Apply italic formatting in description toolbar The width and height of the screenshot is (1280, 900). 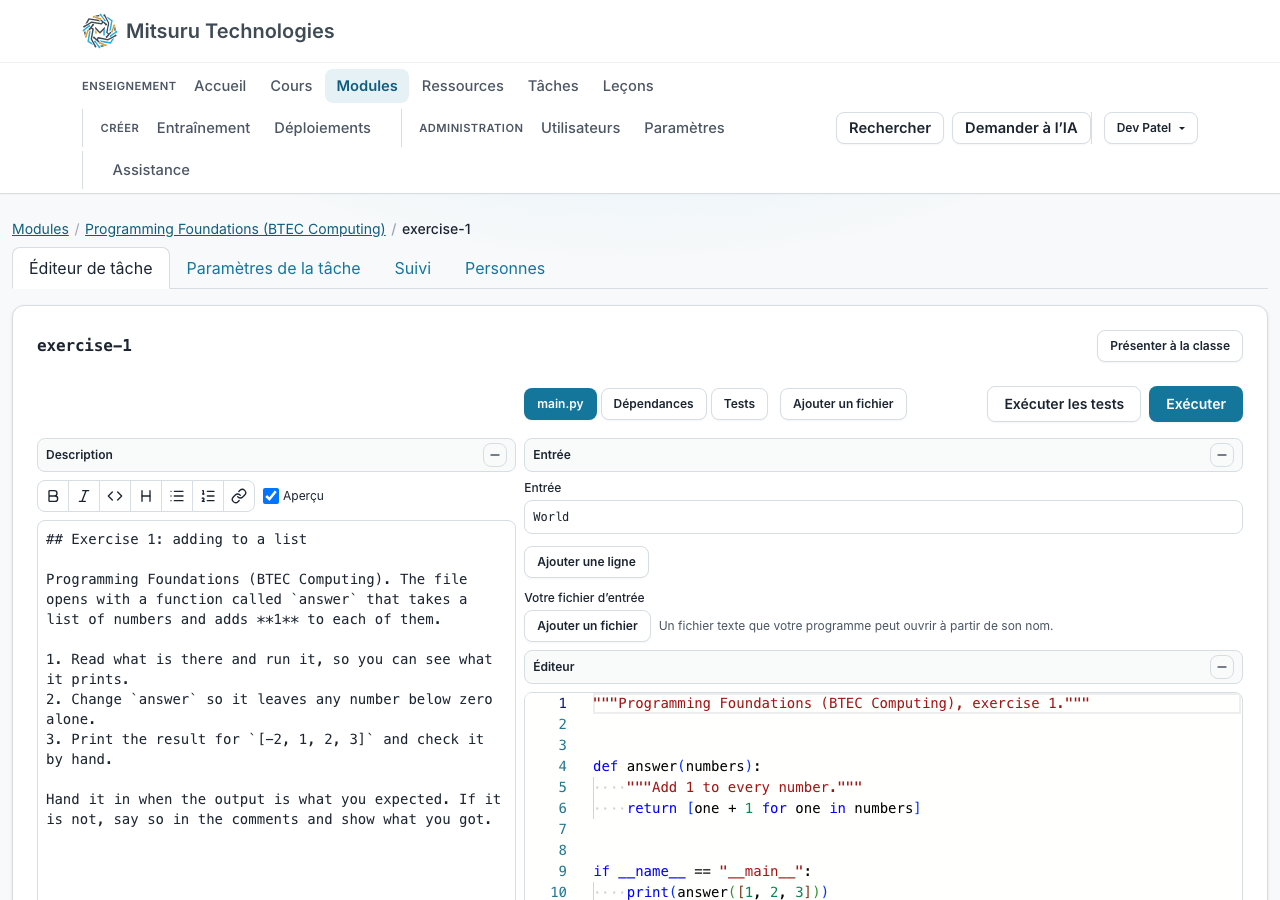84,496
